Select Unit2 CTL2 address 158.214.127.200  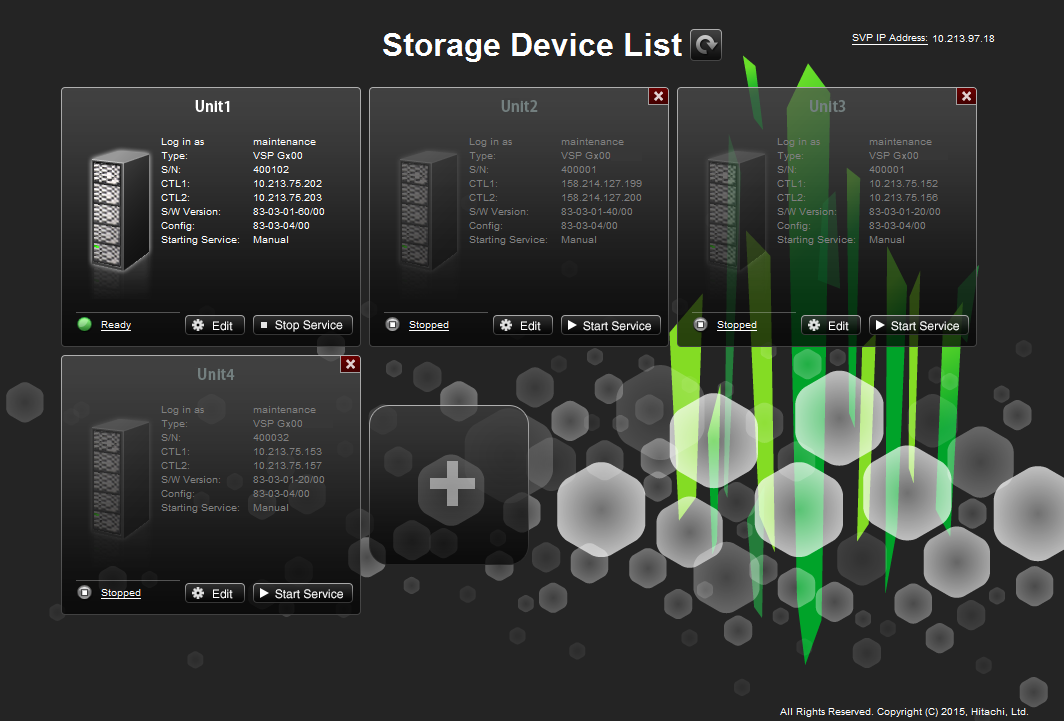pyautogui.click(x=601, y=198)
